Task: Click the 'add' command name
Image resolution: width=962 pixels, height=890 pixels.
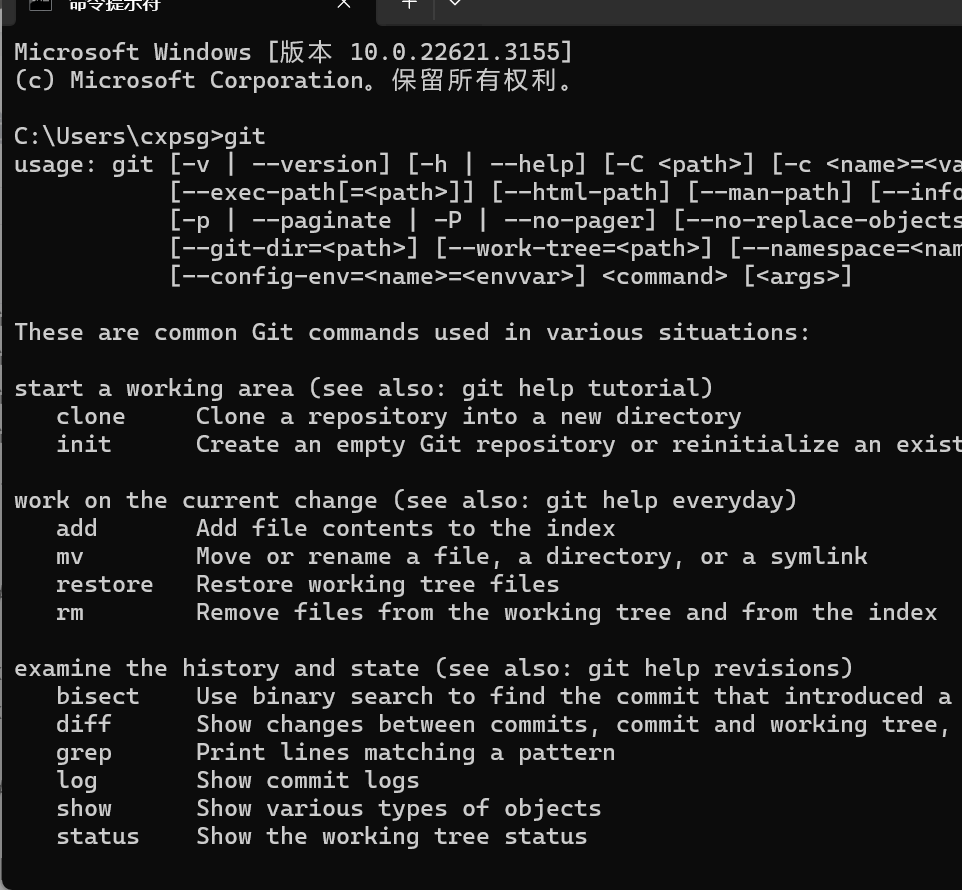Action: point(77,528)
